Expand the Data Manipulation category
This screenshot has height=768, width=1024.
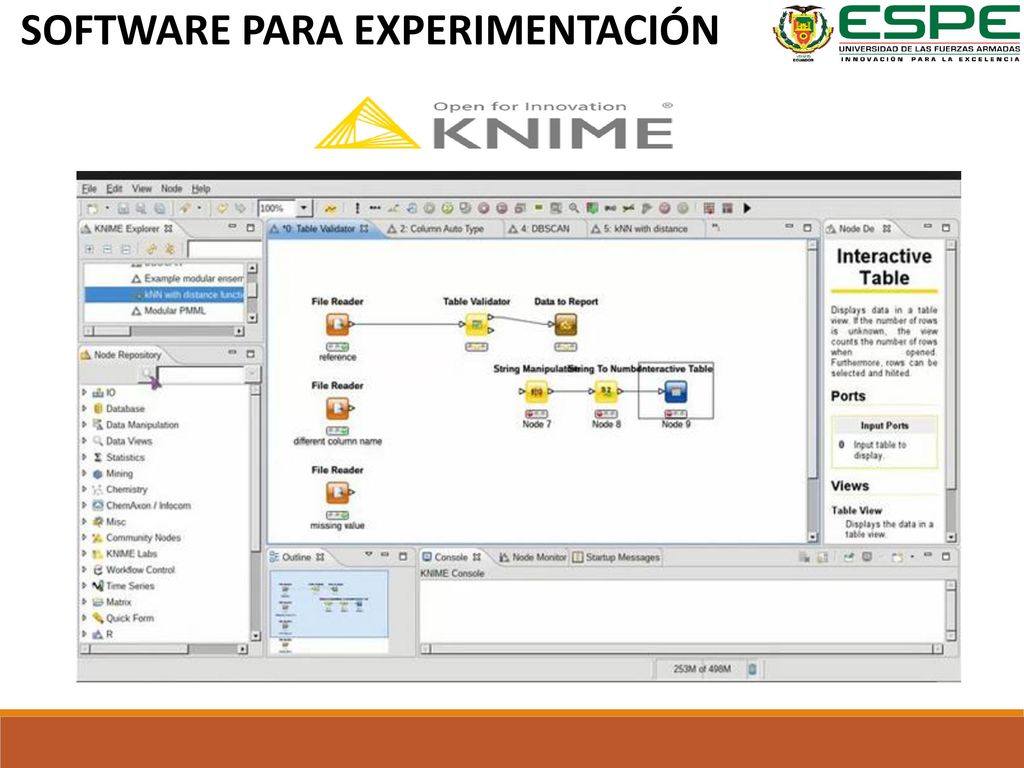84,424
